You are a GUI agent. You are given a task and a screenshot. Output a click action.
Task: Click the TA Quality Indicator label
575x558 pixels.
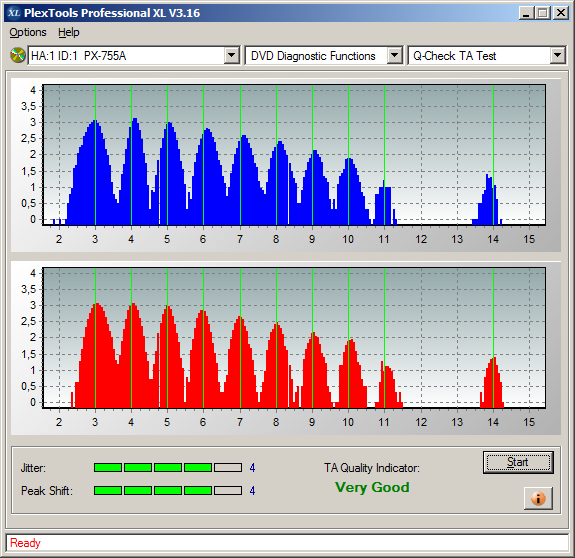pyautogui.click(x=372, y=468)
